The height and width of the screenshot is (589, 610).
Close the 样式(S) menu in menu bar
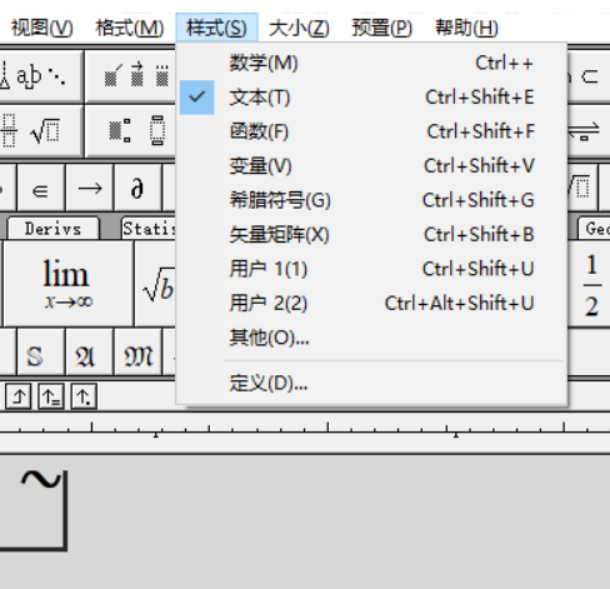[x=216, y=27]
